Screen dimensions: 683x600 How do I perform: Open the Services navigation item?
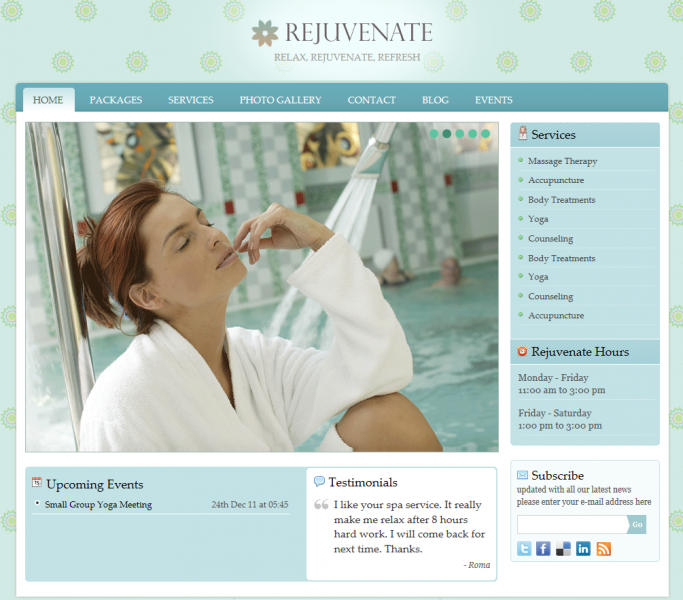[x=191, y=100]
